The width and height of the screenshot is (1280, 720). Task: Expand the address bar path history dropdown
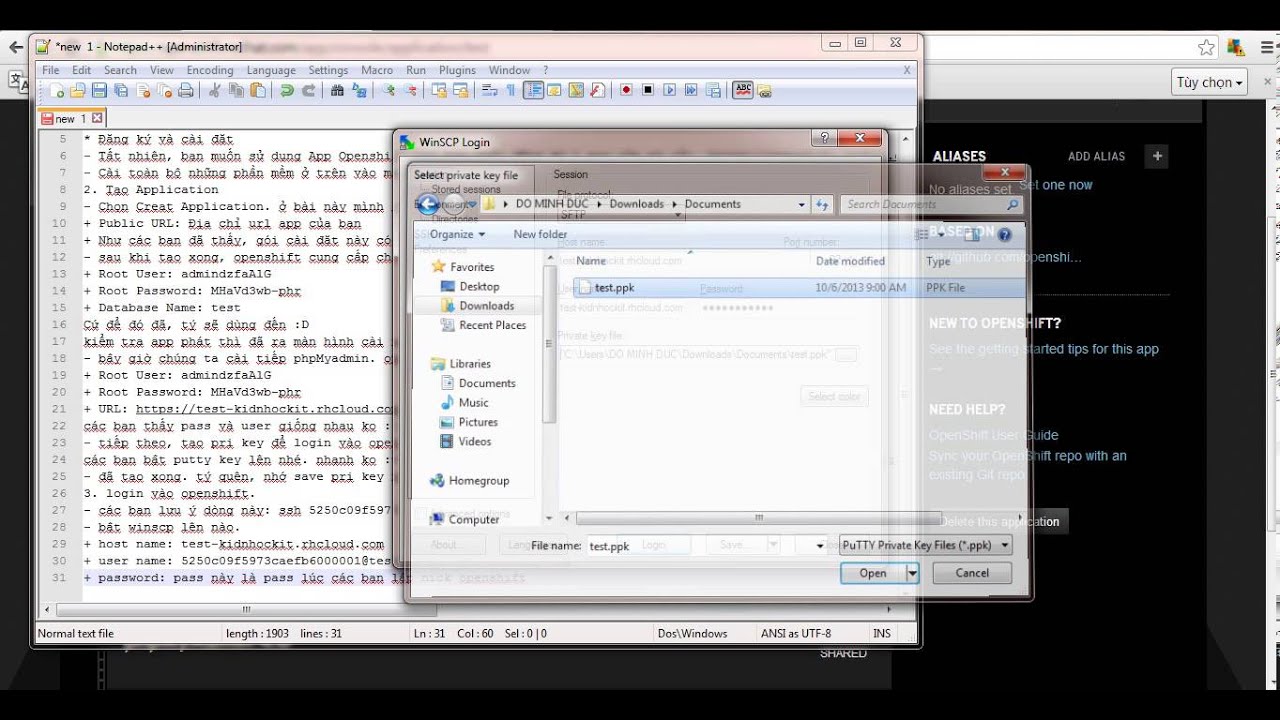[801, 204]
